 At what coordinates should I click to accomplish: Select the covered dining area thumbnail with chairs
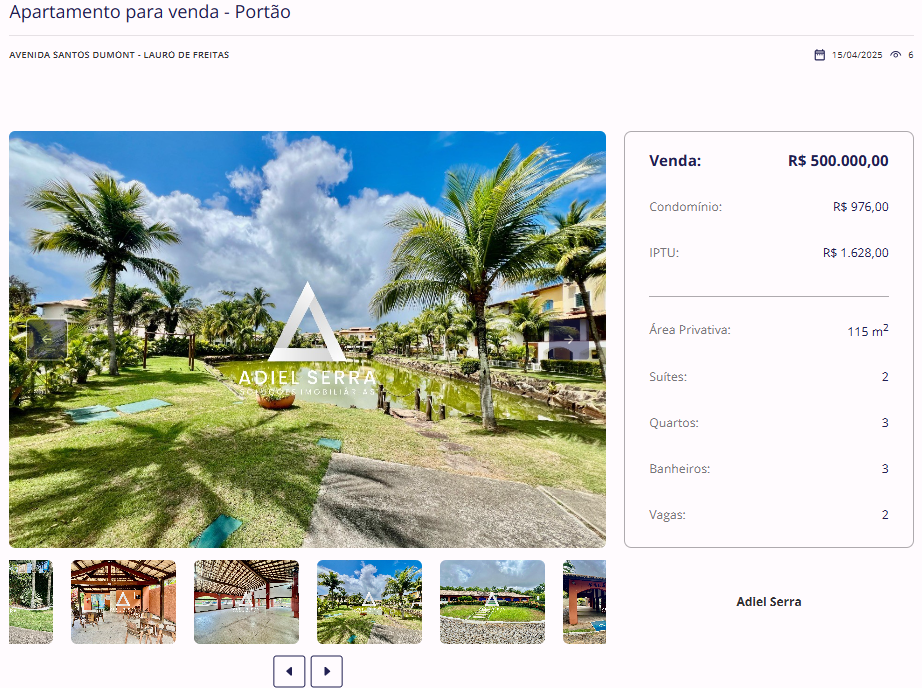point(123,602)
